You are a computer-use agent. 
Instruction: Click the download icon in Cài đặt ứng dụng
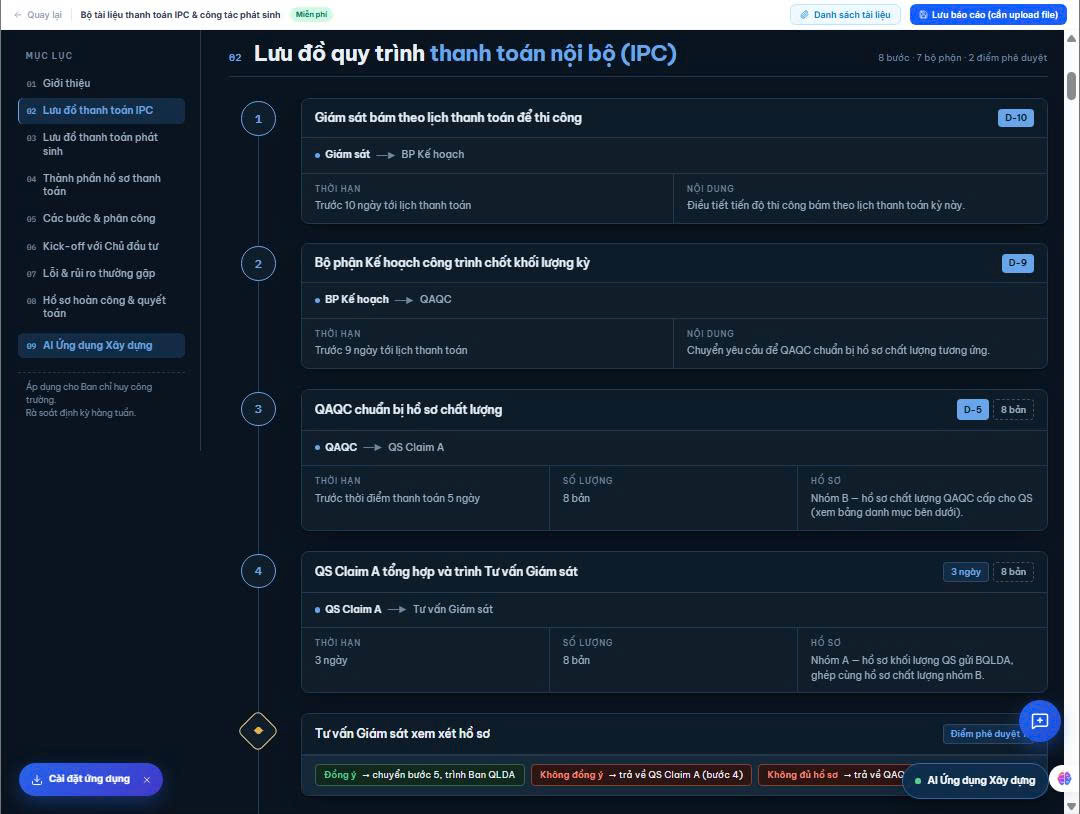coord(37,780)
